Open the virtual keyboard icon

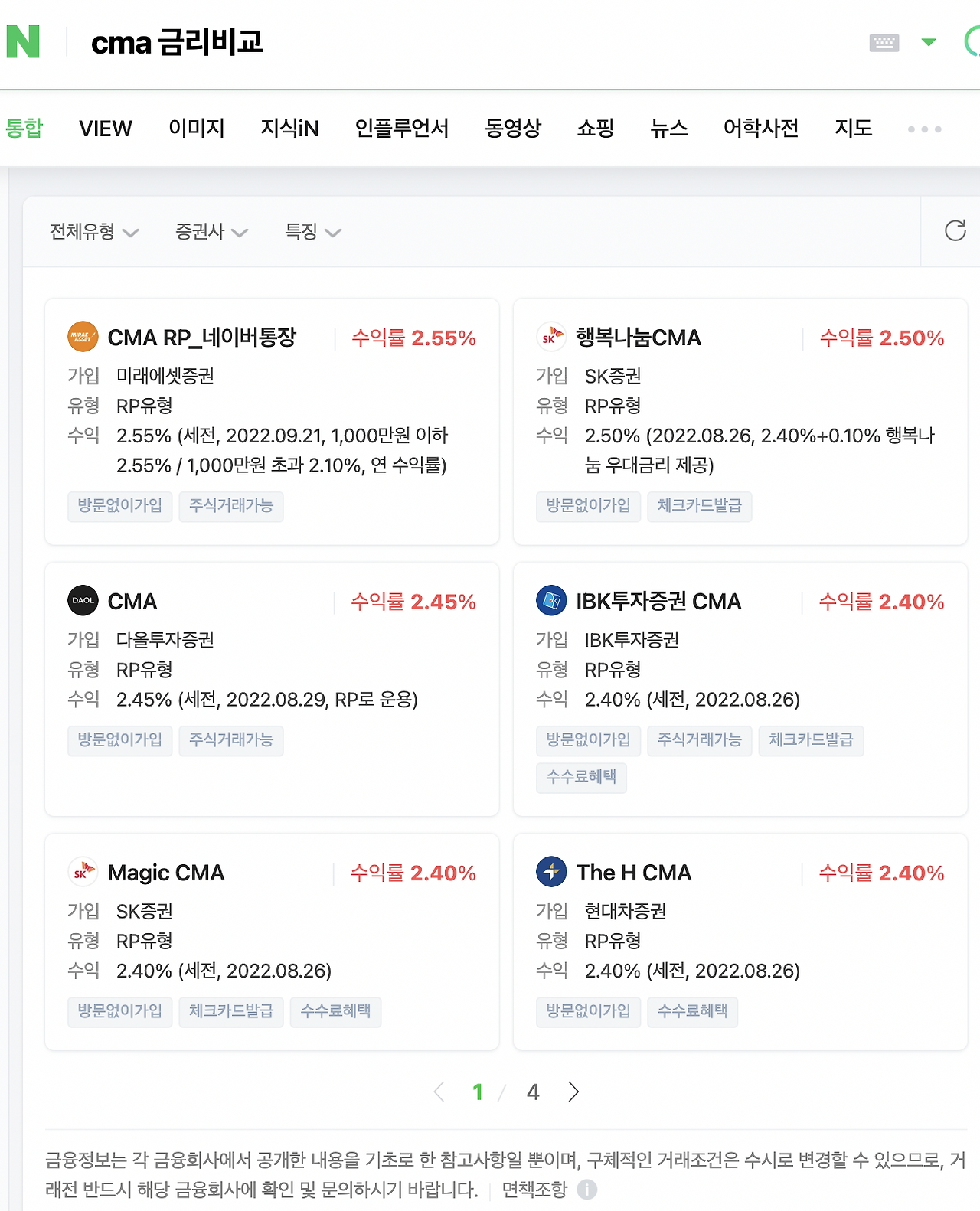[884, 42]
